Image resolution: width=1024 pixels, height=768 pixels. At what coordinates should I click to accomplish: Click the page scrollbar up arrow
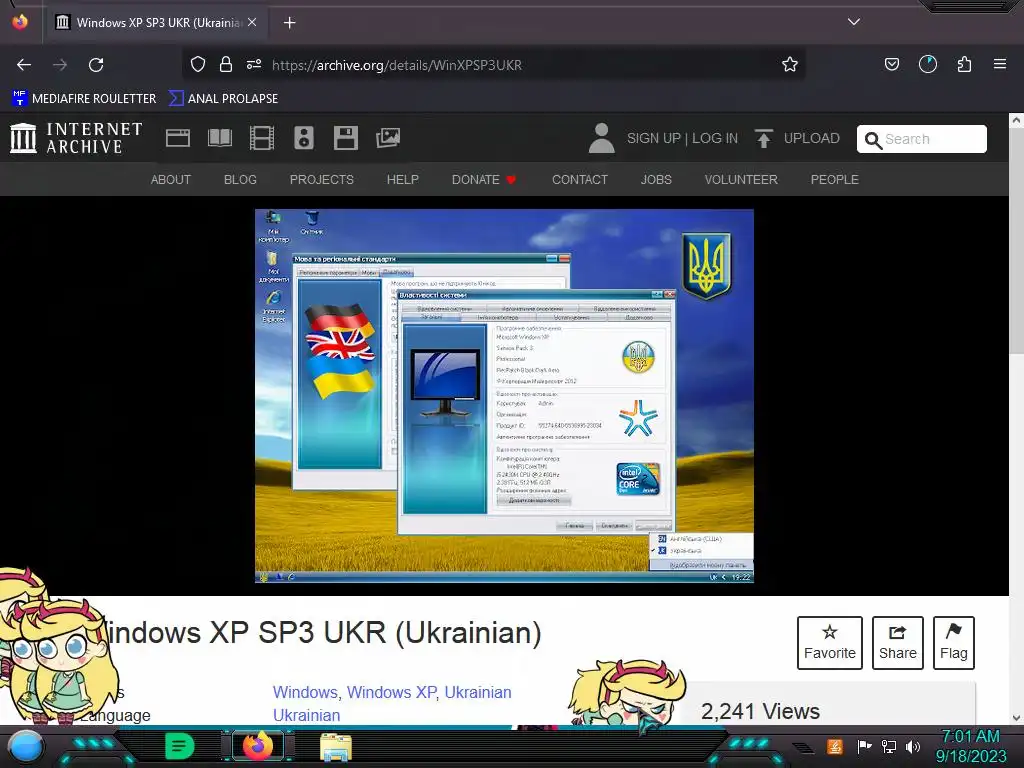[1016, 120]
